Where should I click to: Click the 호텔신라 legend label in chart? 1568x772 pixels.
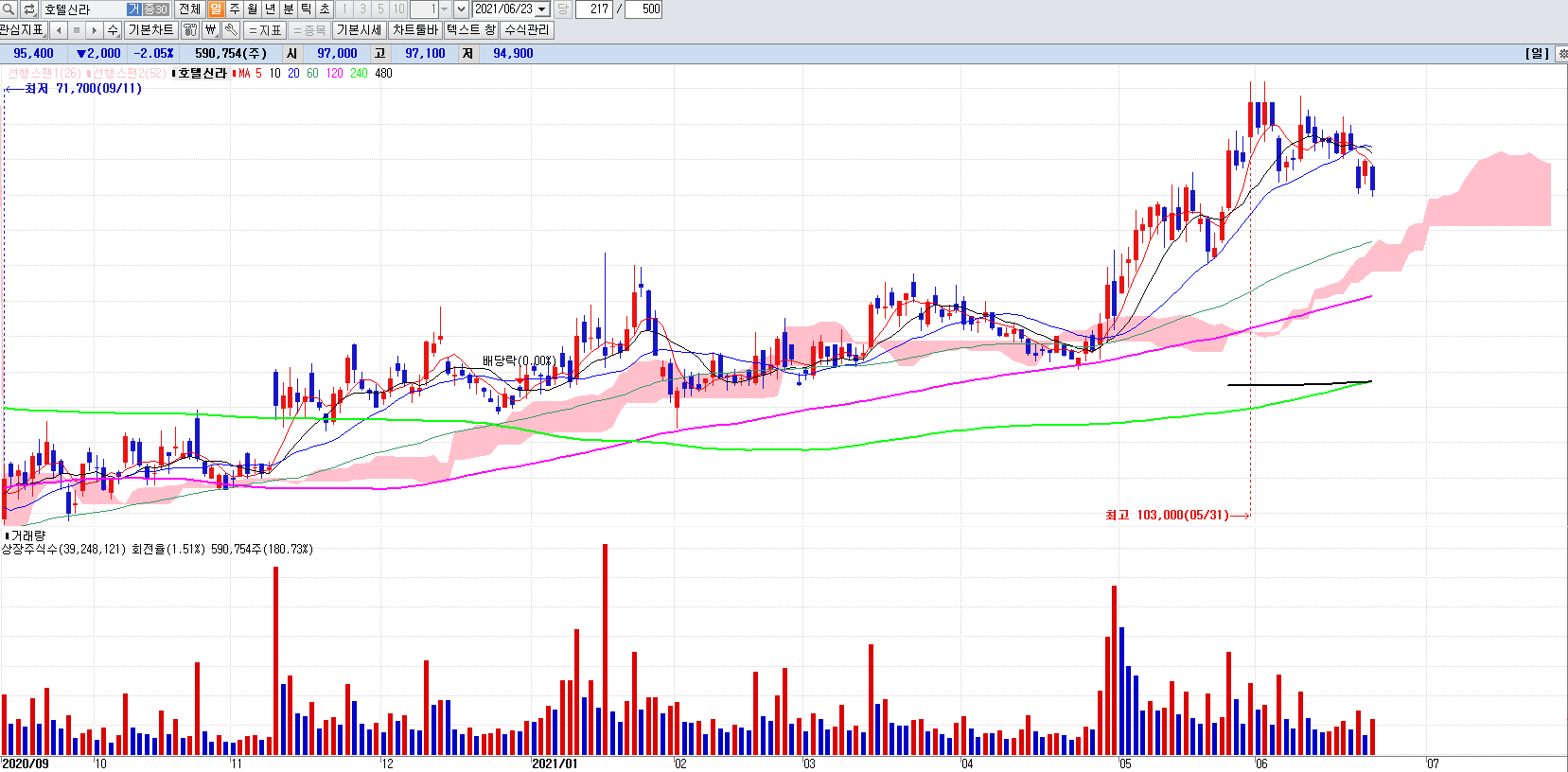[203, 73]
